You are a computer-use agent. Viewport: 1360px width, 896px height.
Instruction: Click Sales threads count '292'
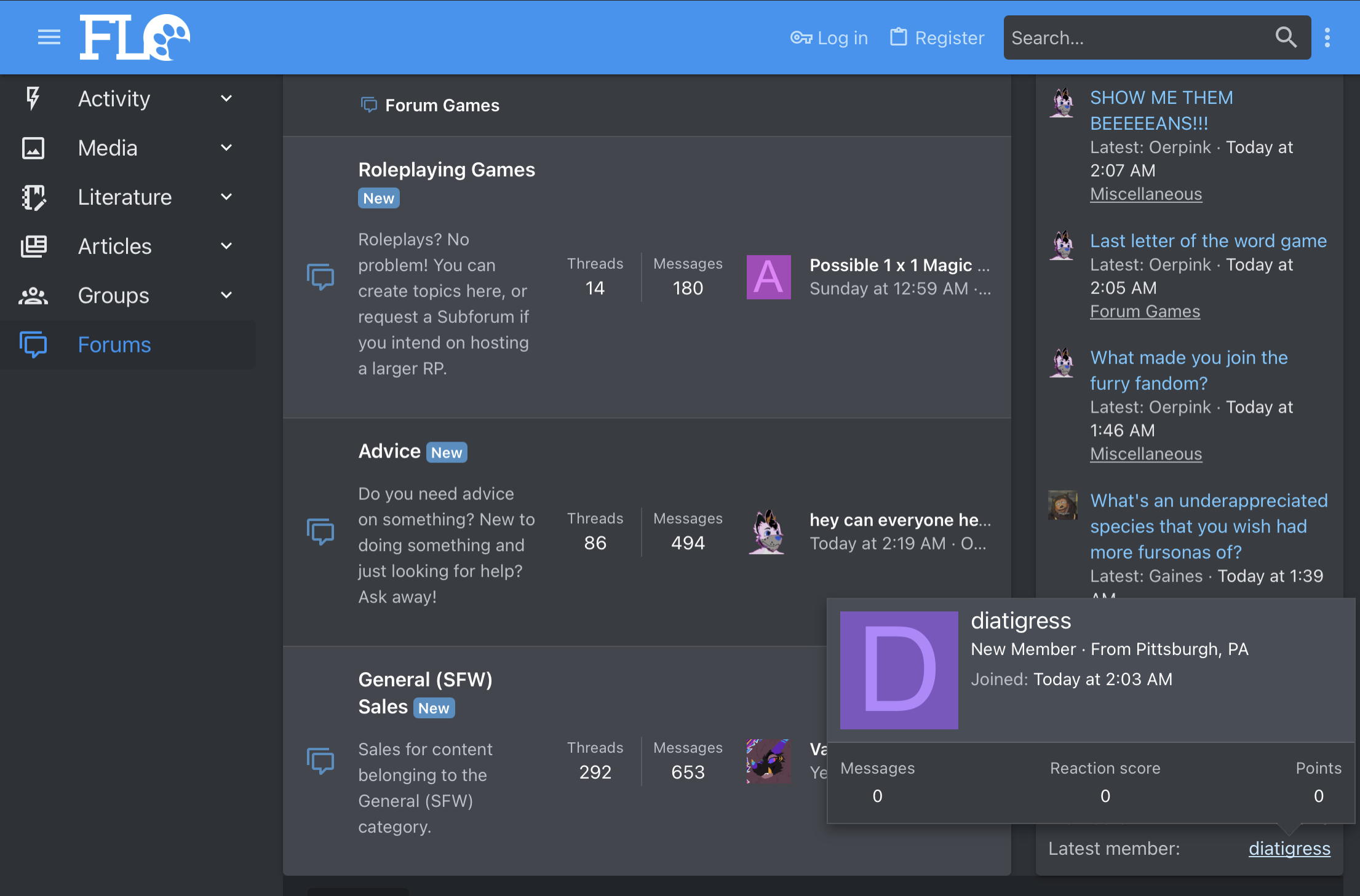[595, 772]
